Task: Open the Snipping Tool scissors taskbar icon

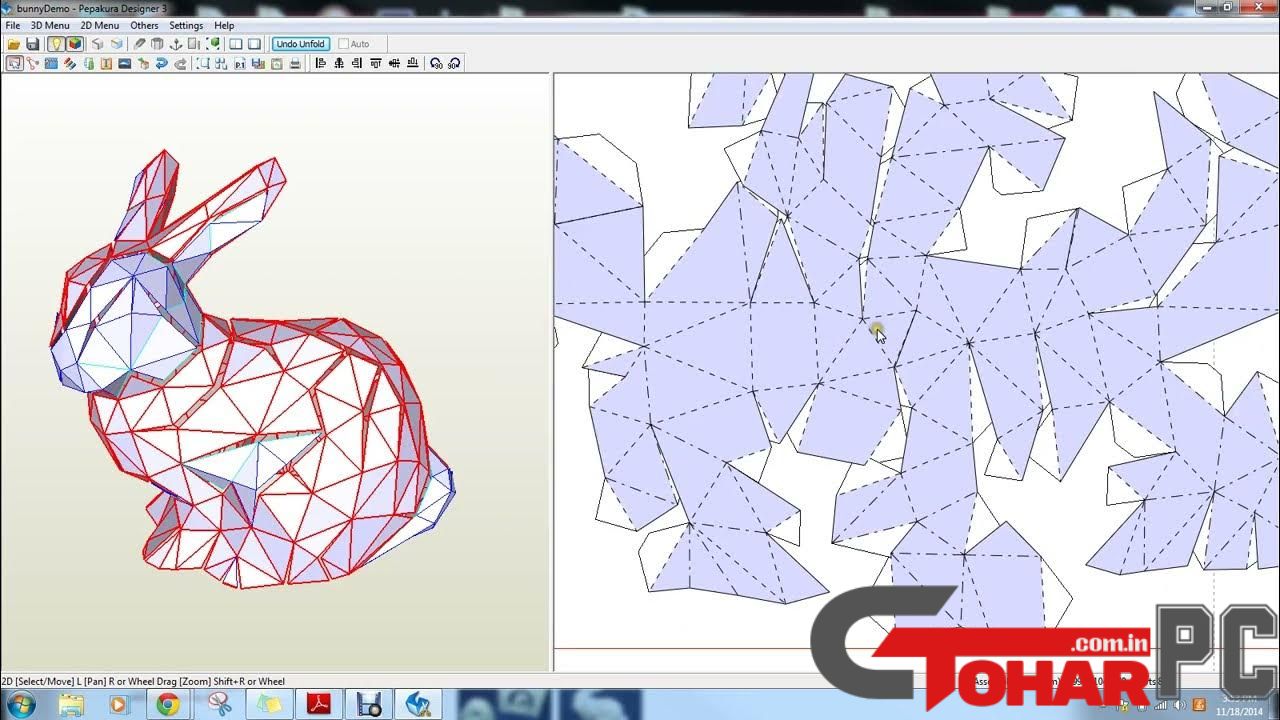Action: pyautogui.click(x=219, y=705)
